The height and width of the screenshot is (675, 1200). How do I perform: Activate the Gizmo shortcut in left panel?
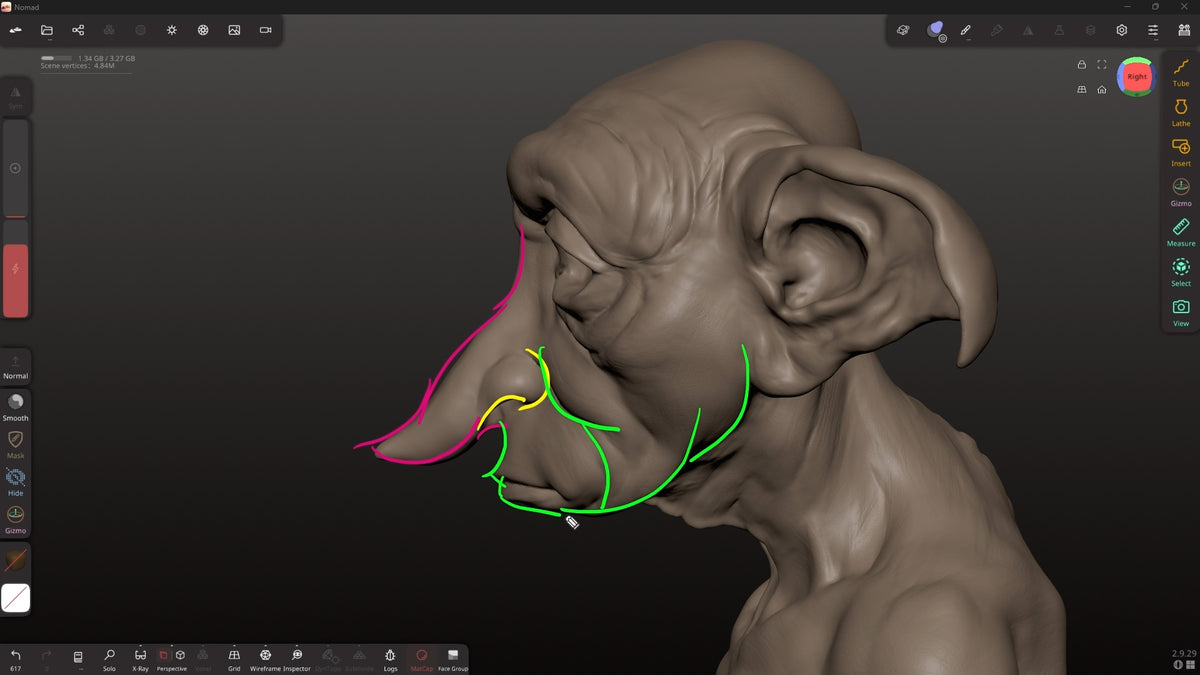(16, 519)
